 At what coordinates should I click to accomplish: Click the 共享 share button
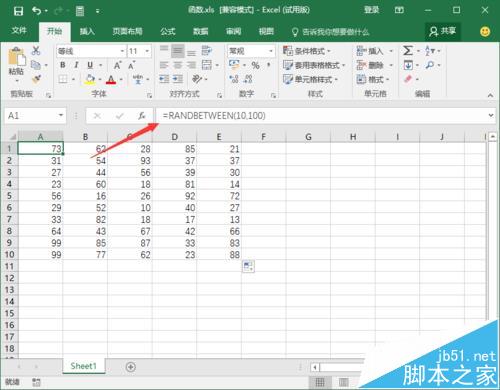(443, 31)
